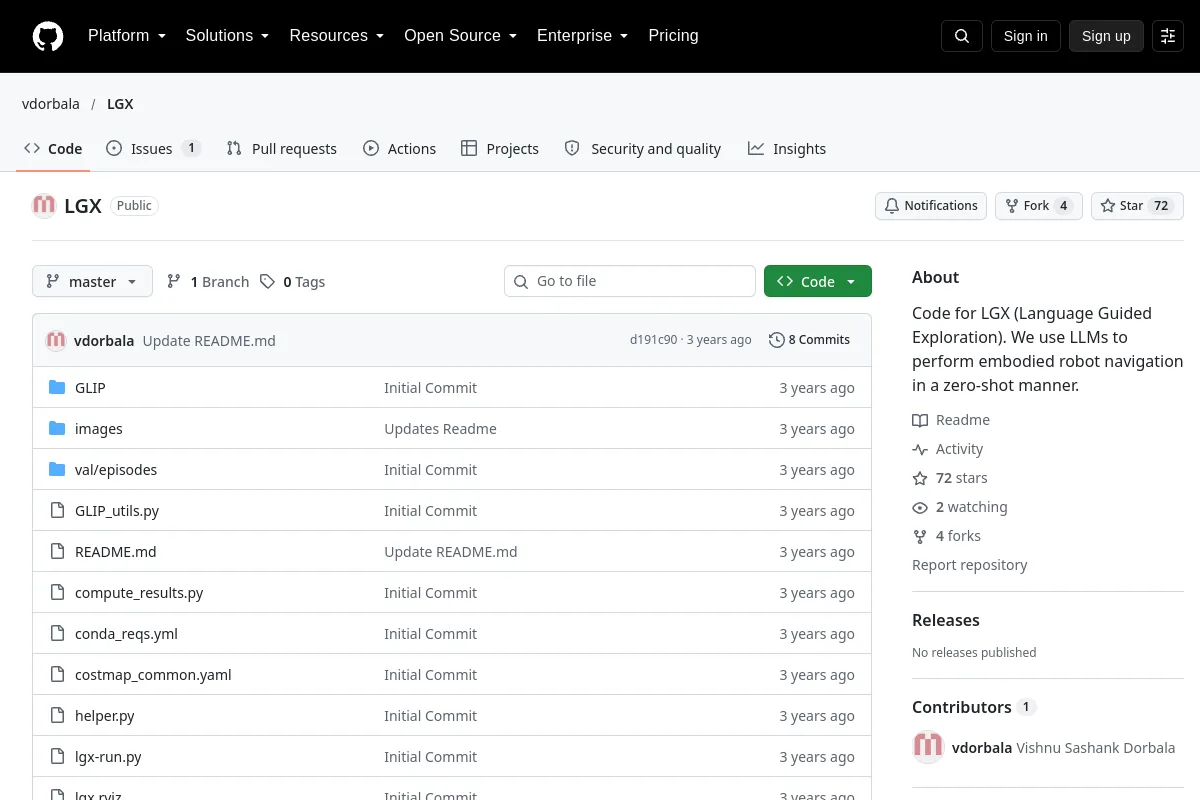Open the costmap_common.yaml file name
Viewport: 1200px width, 800px height.
pos(153,675)
